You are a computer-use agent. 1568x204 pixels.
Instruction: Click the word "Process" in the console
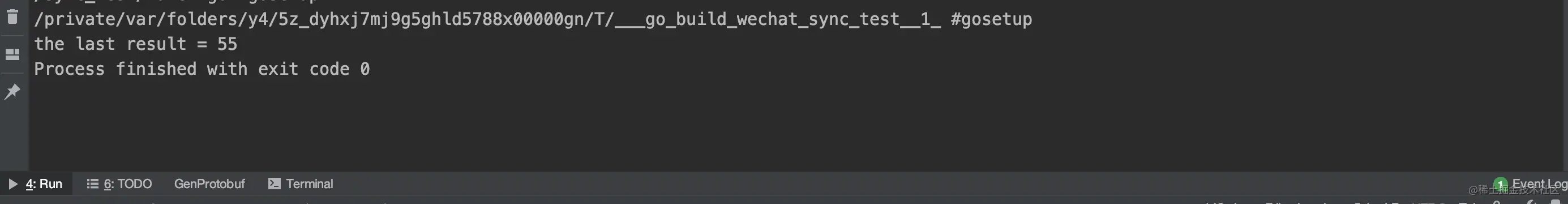click(x=70, y=69)
